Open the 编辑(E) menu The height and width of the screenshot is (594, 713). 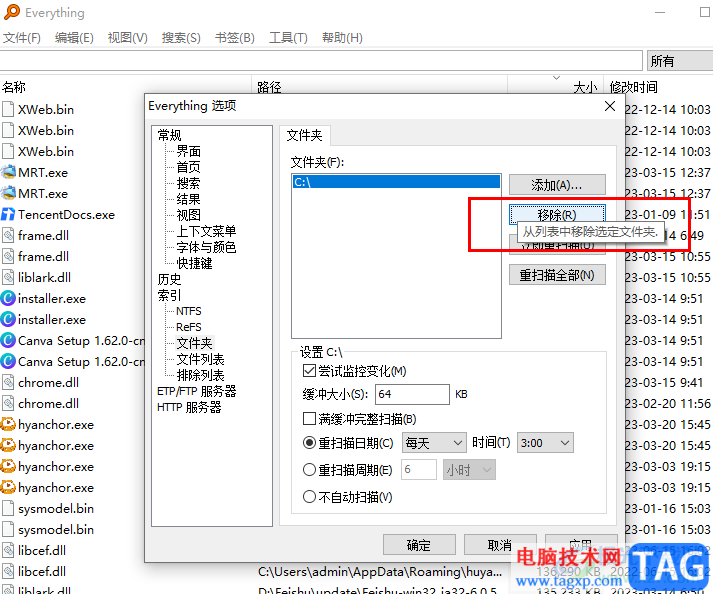tap(74, 38)
